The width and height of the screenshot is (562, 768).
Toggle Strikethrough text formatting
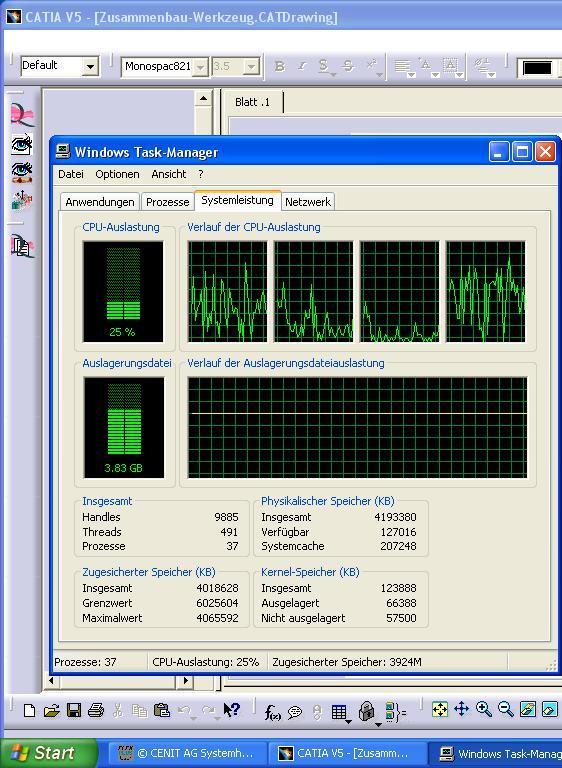tap(348, 66)
